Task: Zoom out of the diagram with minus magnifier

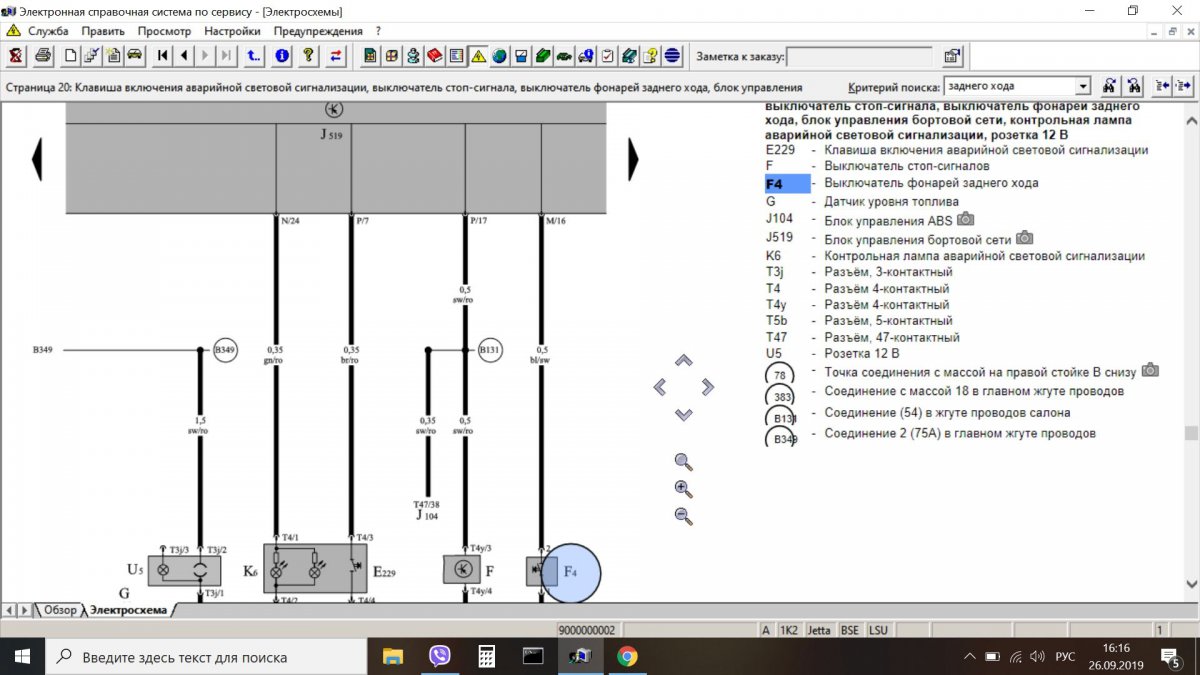Action: (x=684, y=516)
